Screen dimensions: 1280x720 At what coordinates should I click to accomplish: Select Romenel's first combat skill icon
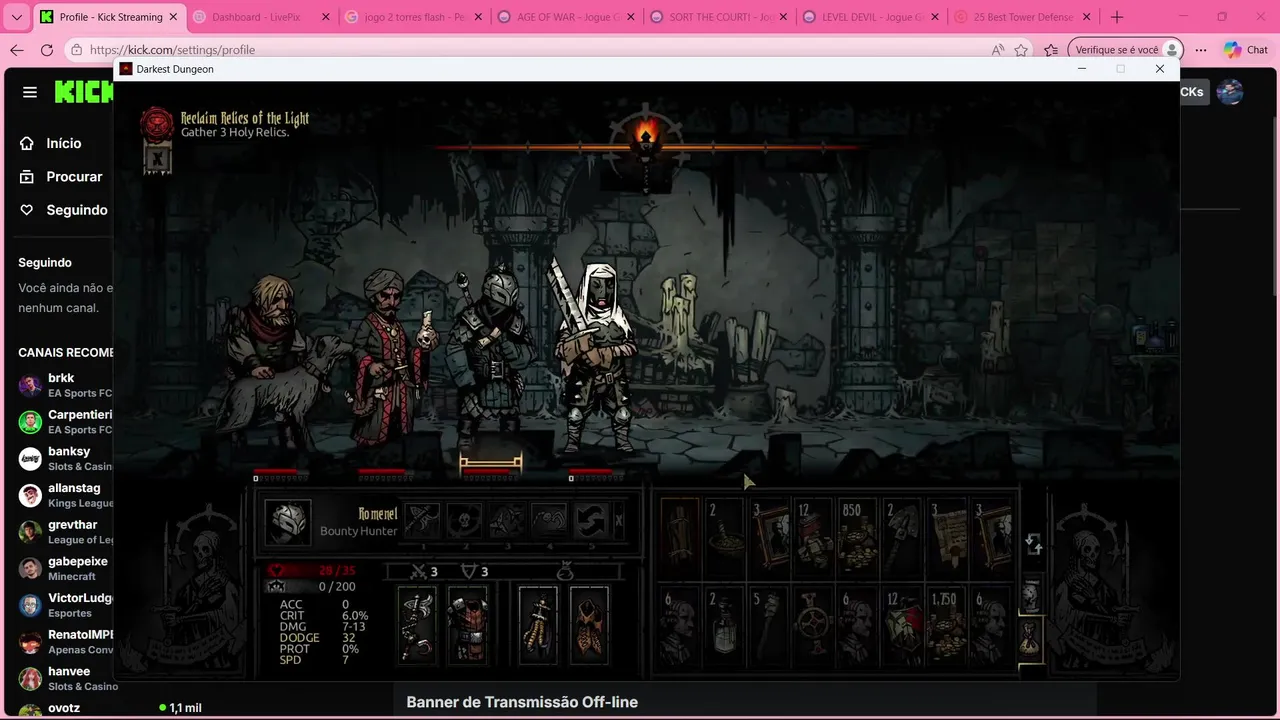422,521
